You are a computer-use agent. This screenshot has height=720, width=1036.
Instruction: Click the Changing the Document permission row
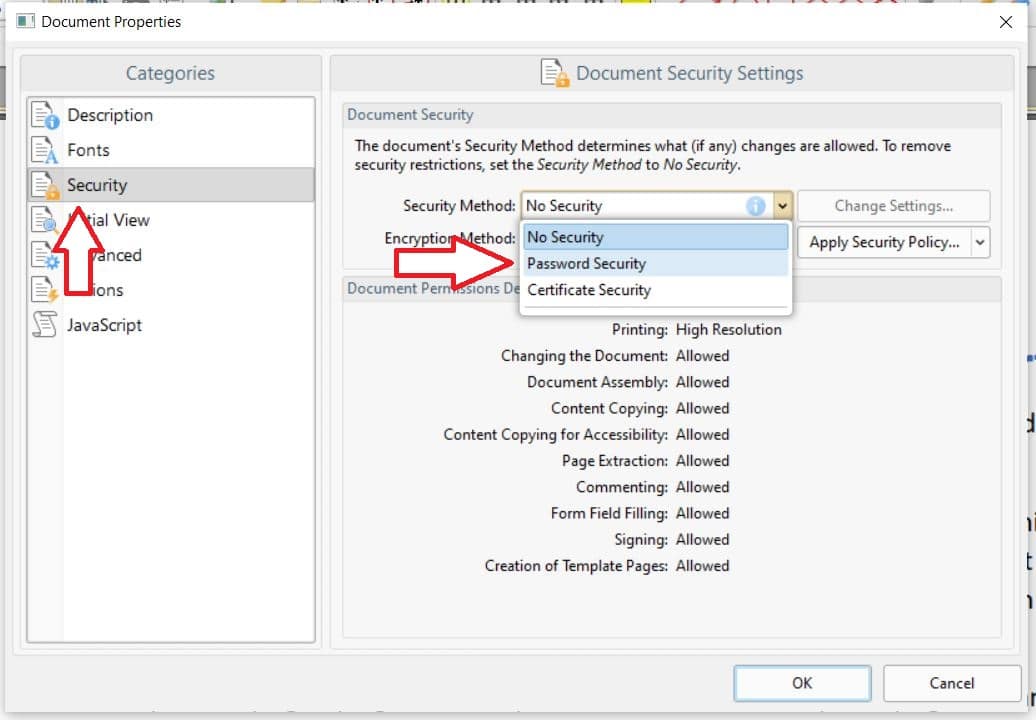point(615,356)
